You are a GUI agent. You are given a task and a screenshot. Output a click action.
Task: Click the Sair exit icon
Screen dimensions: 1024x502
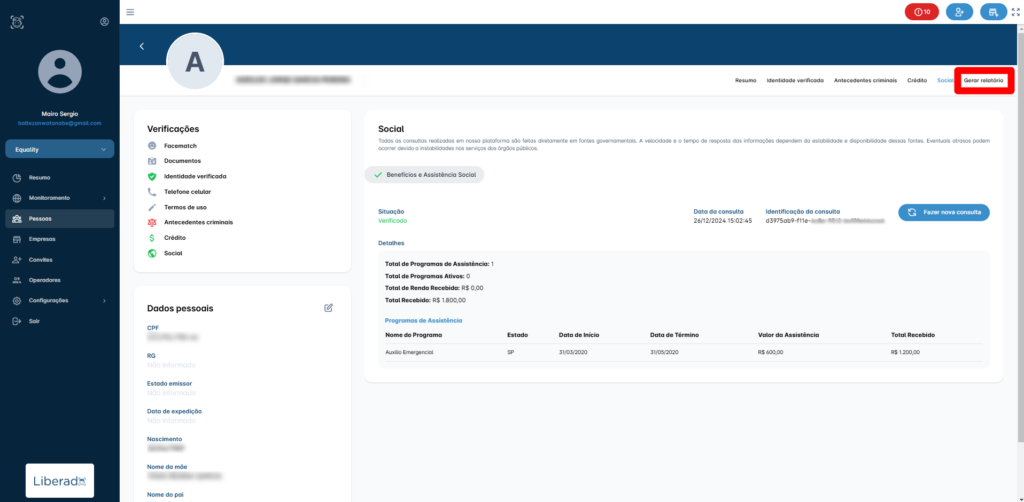pyautogui.click(x=17, y=321)
